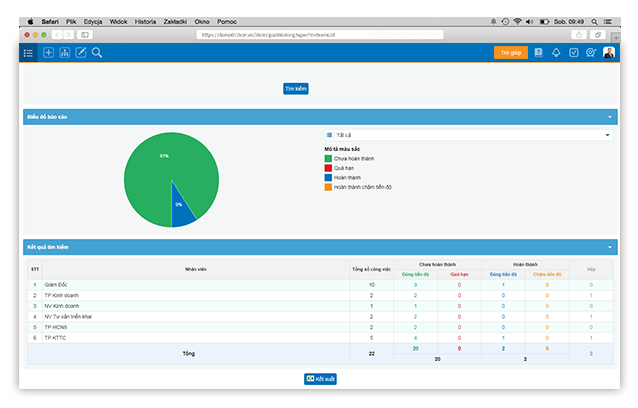Click the Kết xuất export button
Image resolution: width=638 pixels, height=408 pixels.
point(318,378)
